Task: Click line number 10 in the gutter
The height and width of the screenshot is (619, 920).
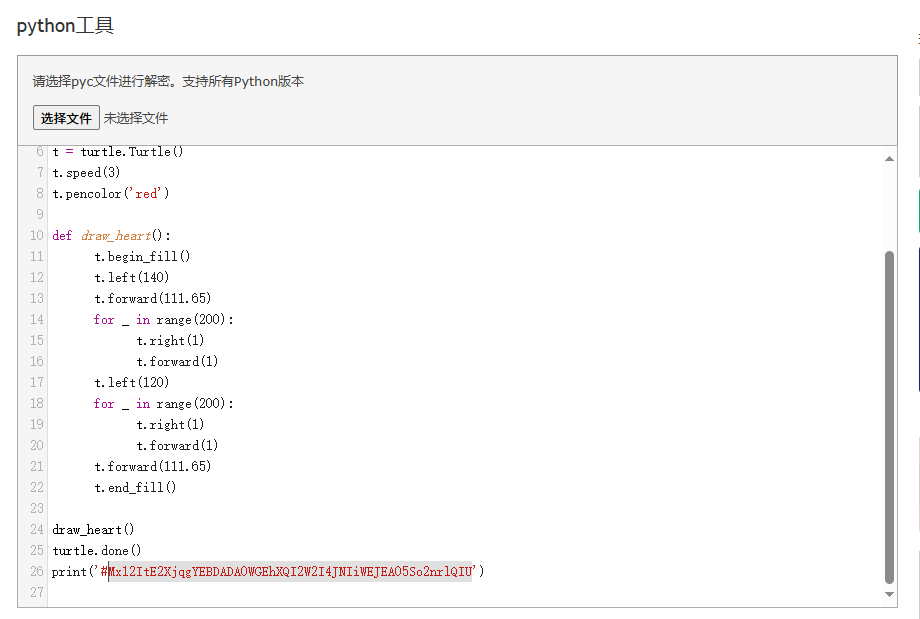Action: 37,236
